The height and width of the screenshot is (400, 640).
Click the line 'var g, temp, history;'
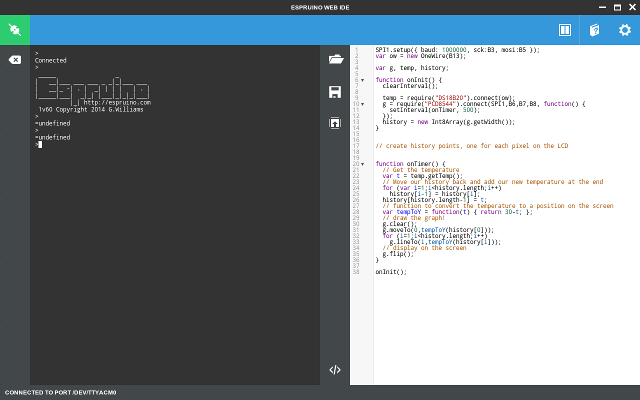point(412,68)
